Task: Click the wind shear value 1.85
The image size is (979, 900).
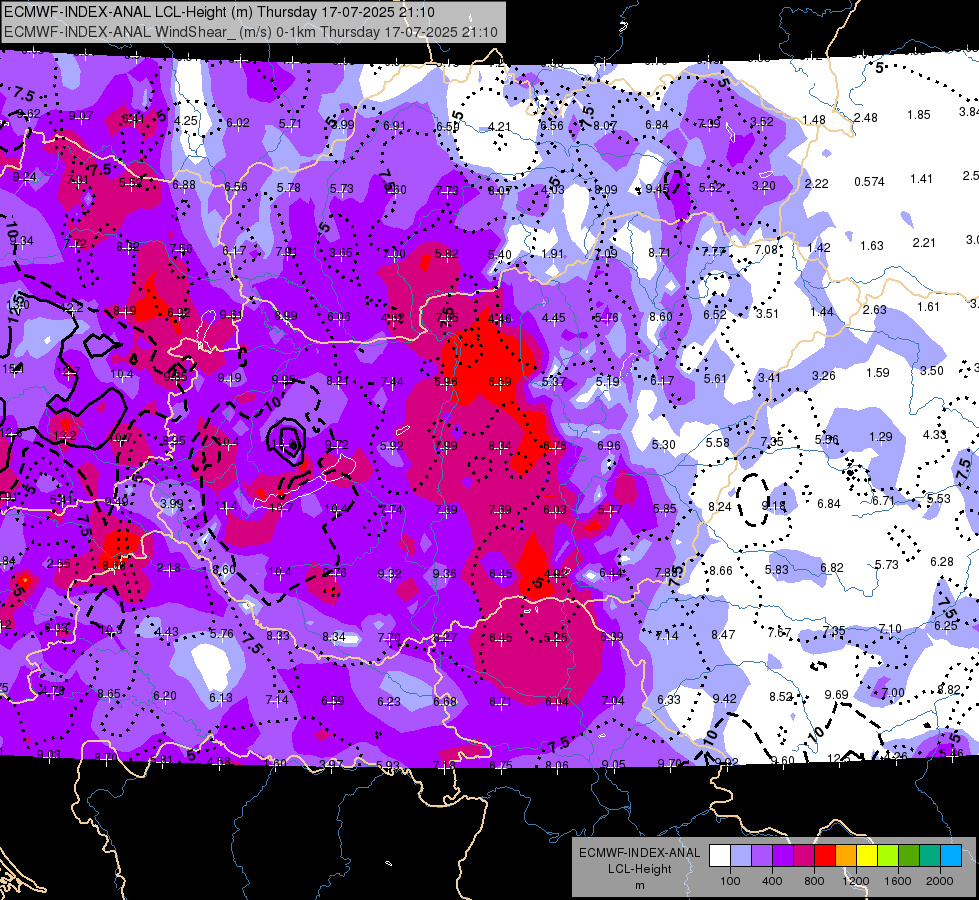Action: [919, 115]
